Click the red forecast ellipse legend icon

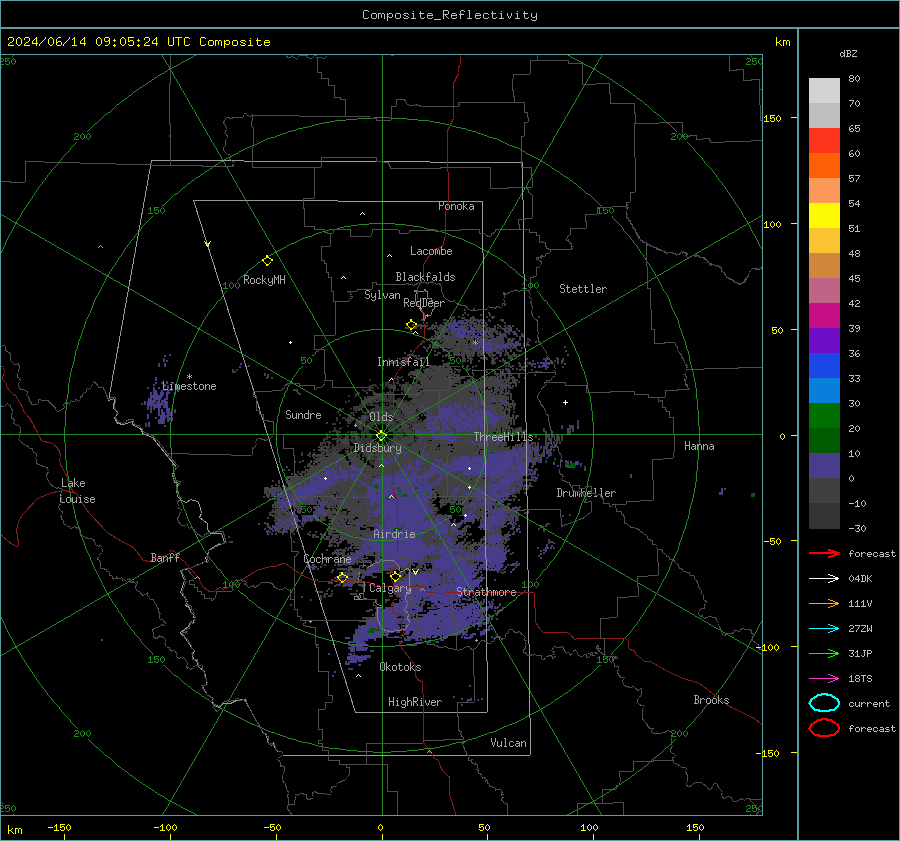(x=824, y=728)
